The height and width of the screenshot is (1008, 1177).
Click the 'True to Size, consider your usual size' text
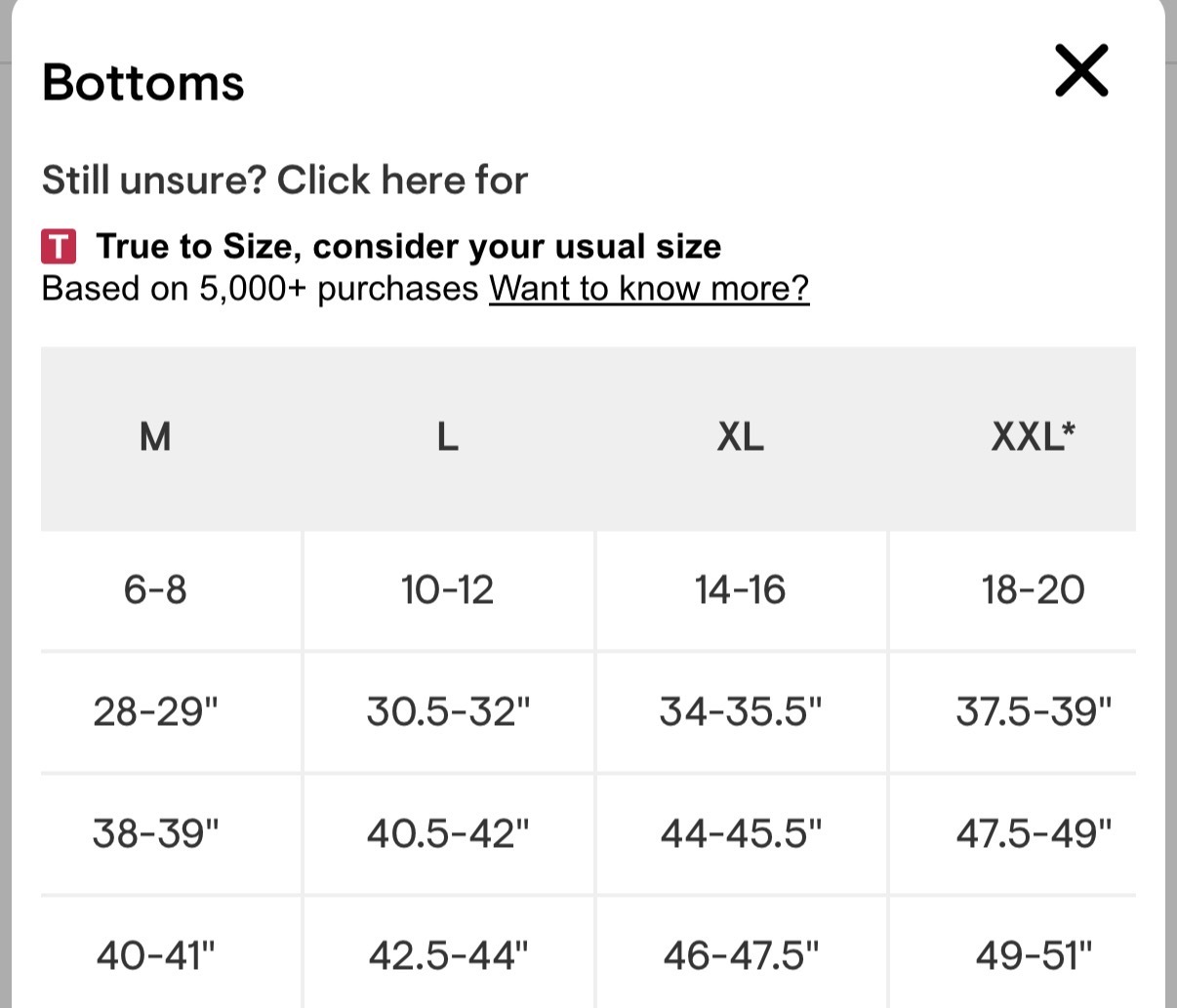408,247
